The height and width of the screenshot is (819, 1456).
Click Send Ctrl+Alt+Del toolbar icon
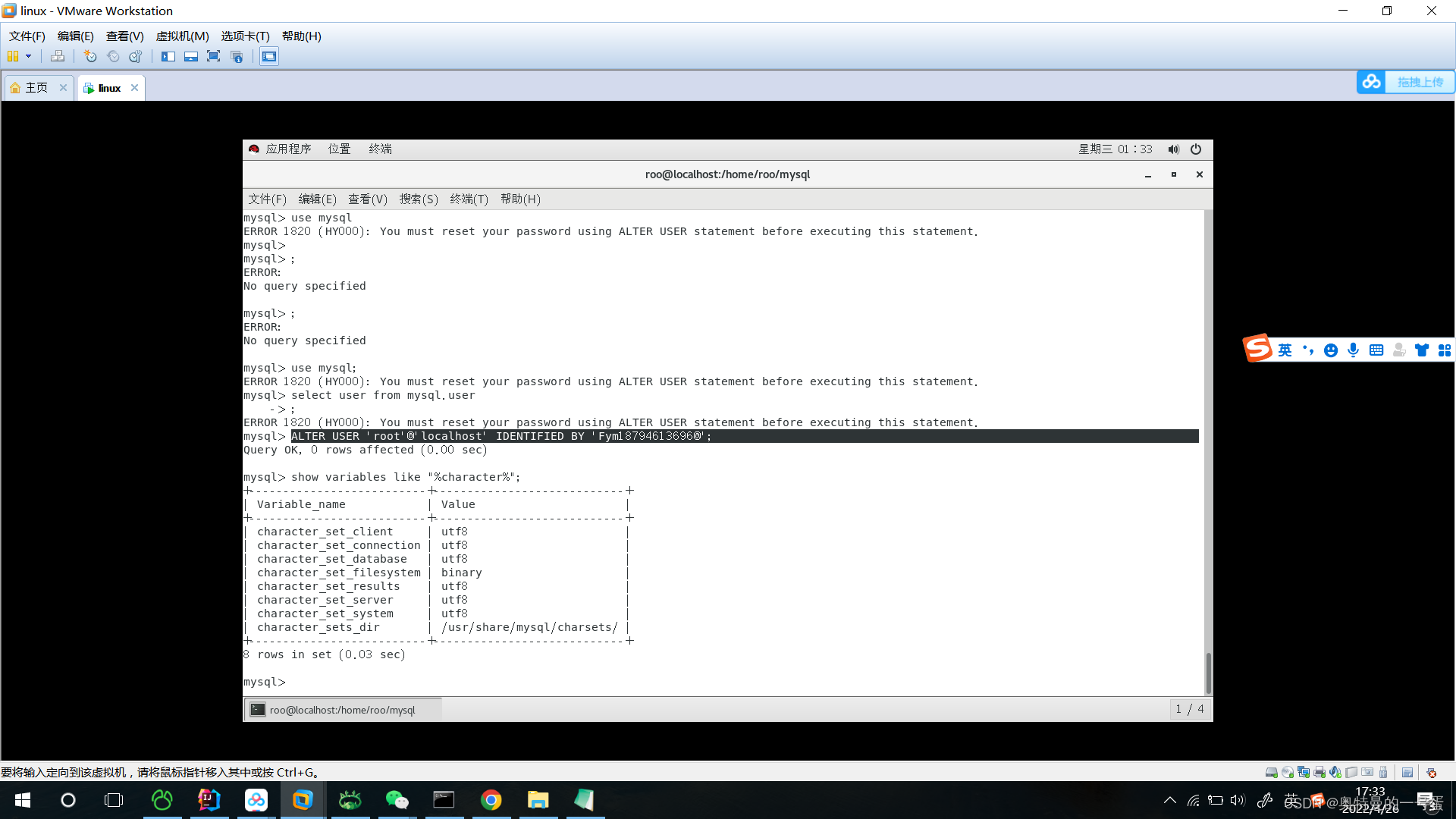click(58, 56)
